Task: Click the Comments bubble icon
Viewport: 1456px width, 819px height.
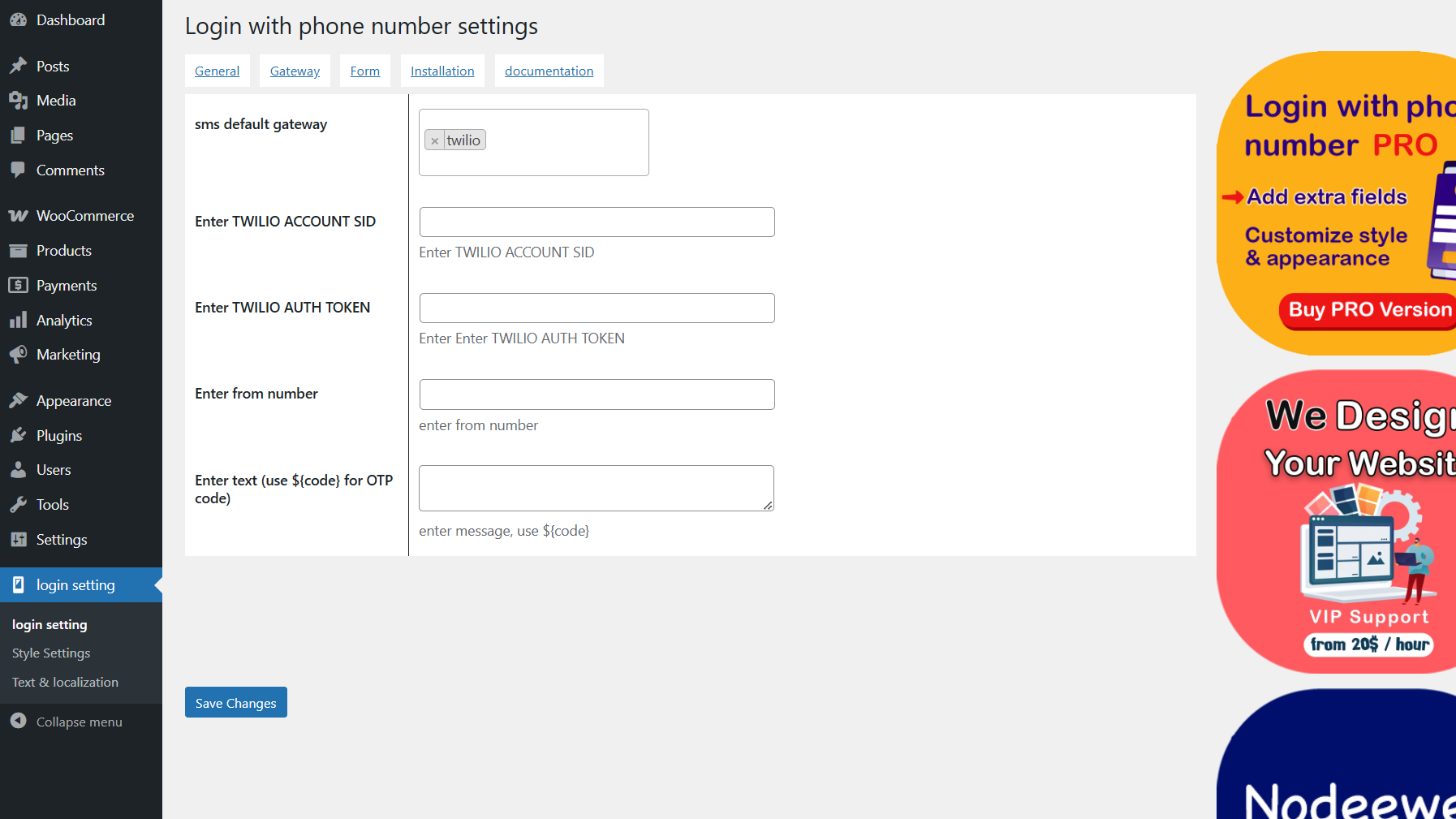Action: tap(18, 170)
